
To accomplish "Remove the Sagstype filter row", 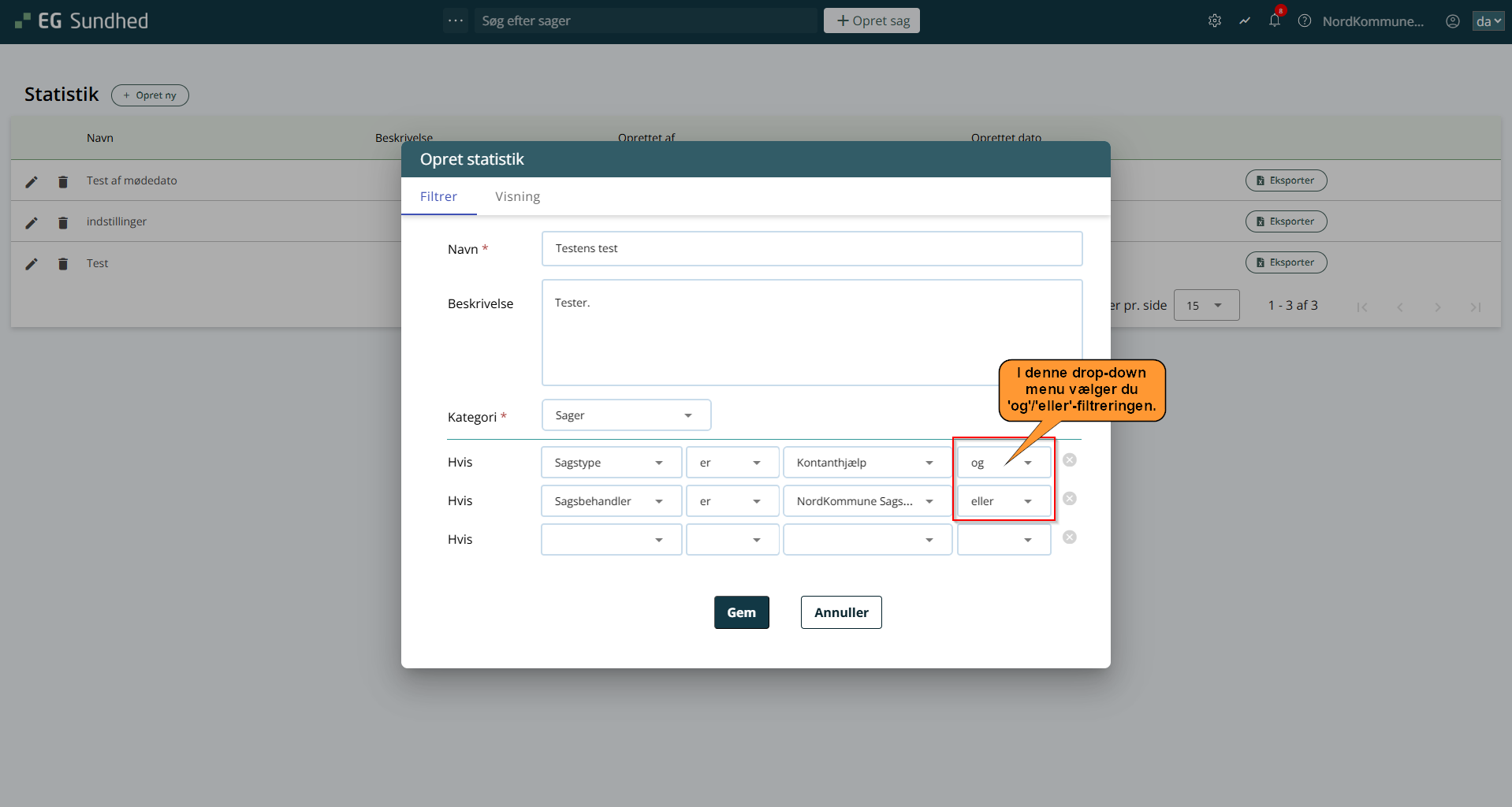I will (1069, 460).
